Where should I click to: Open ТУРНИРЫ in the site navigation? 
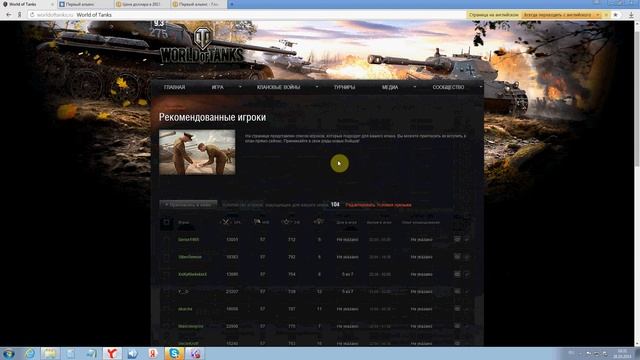[x=344, y=87]
